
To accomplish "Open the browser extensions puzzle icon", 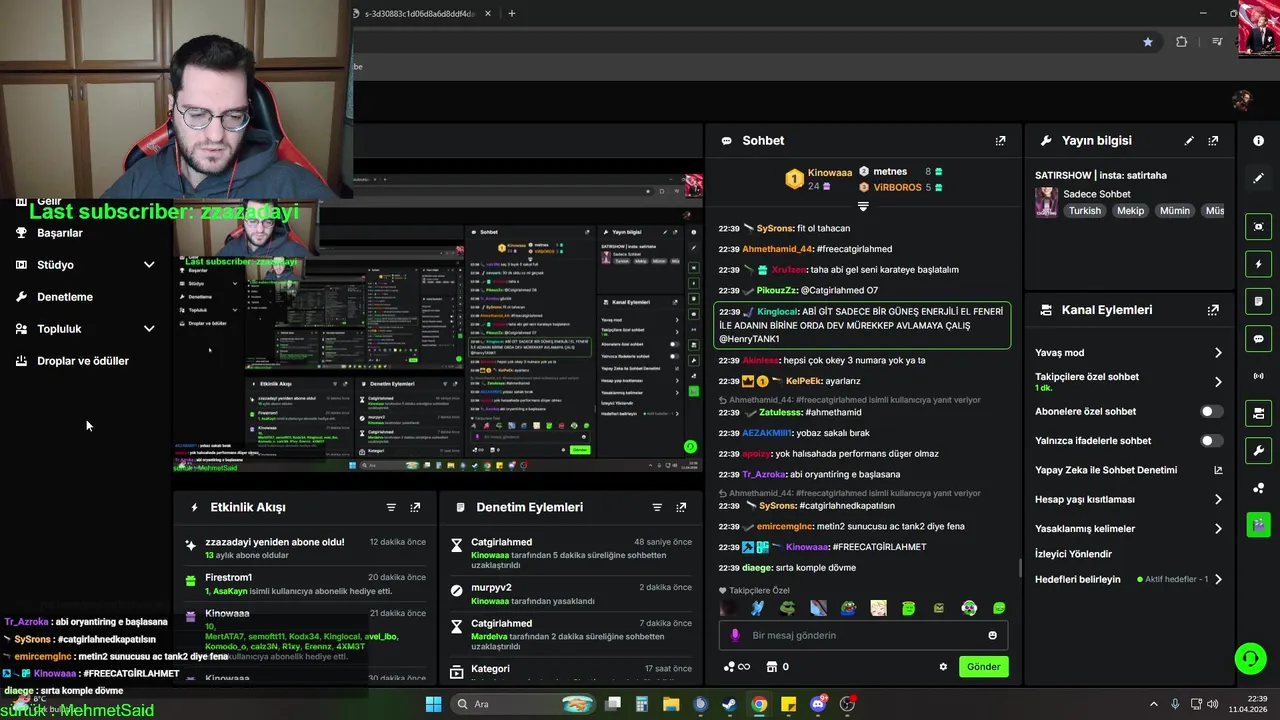I will 1182,42.
